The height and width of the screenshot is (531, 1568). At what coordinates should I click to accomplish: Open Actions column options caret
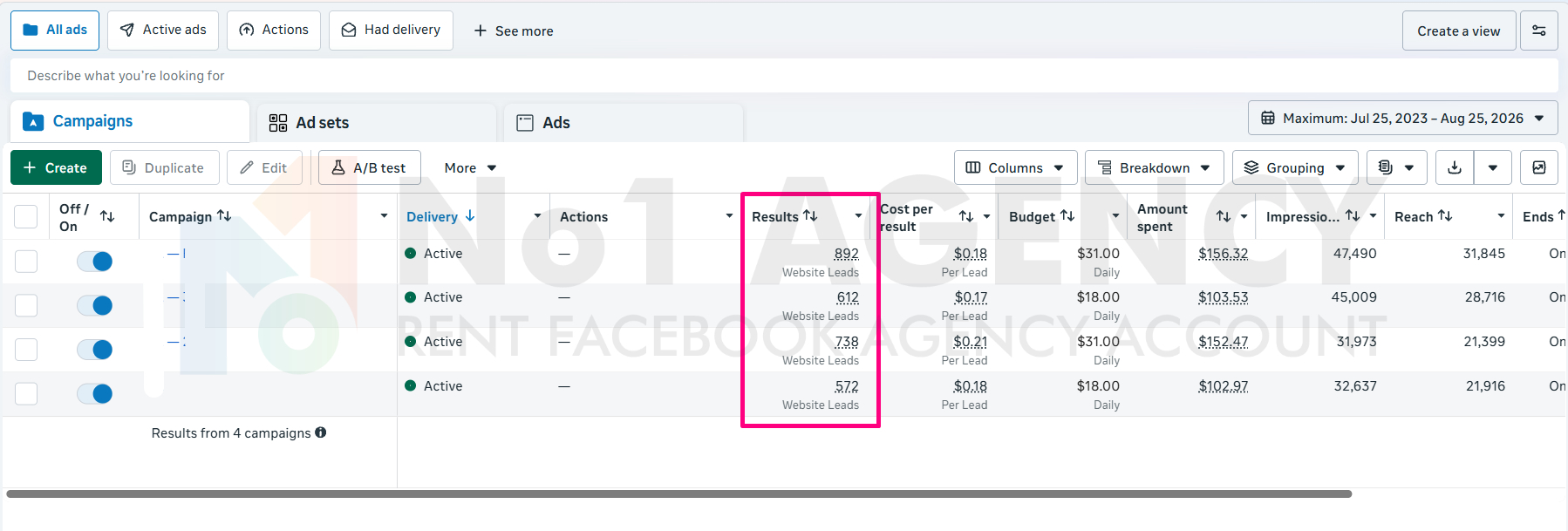point(729,215)
